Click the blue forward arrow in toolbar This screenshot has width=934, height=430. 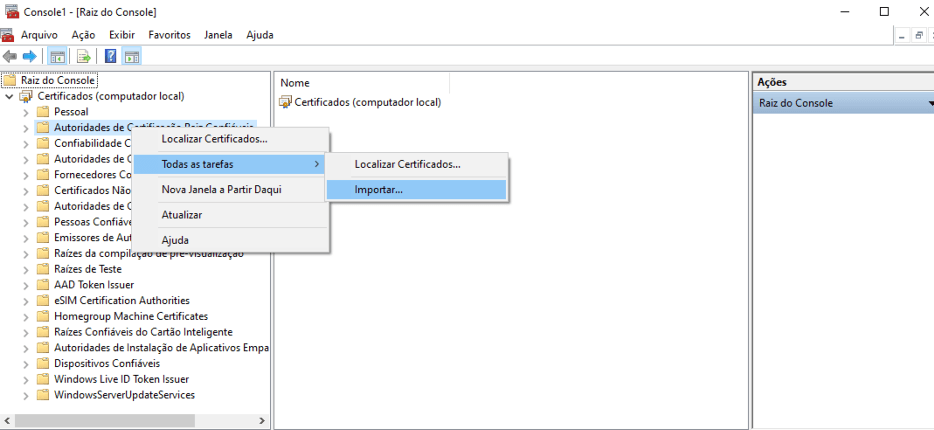[x=30, y=56]
